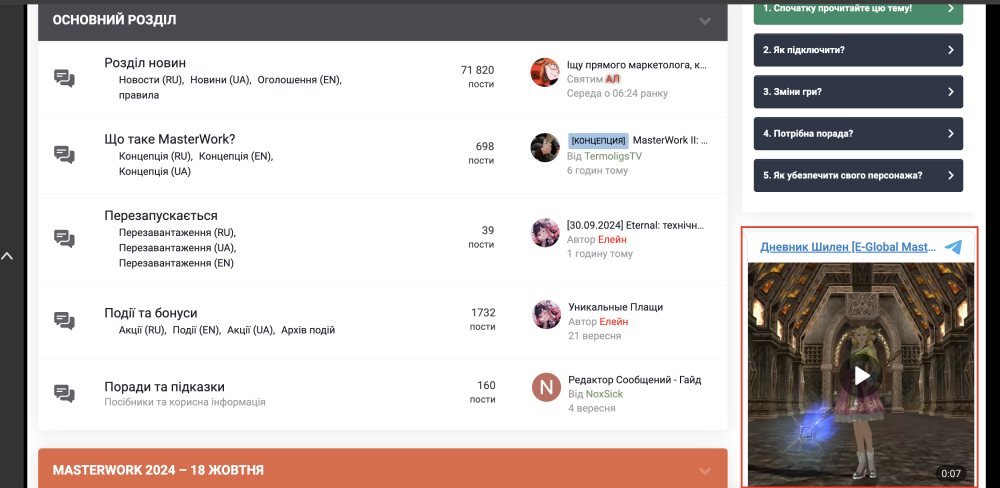This screenshot has height=488, width=1000.
Task: Open the Telegram icon in the video widget
Action: point(953,247)
